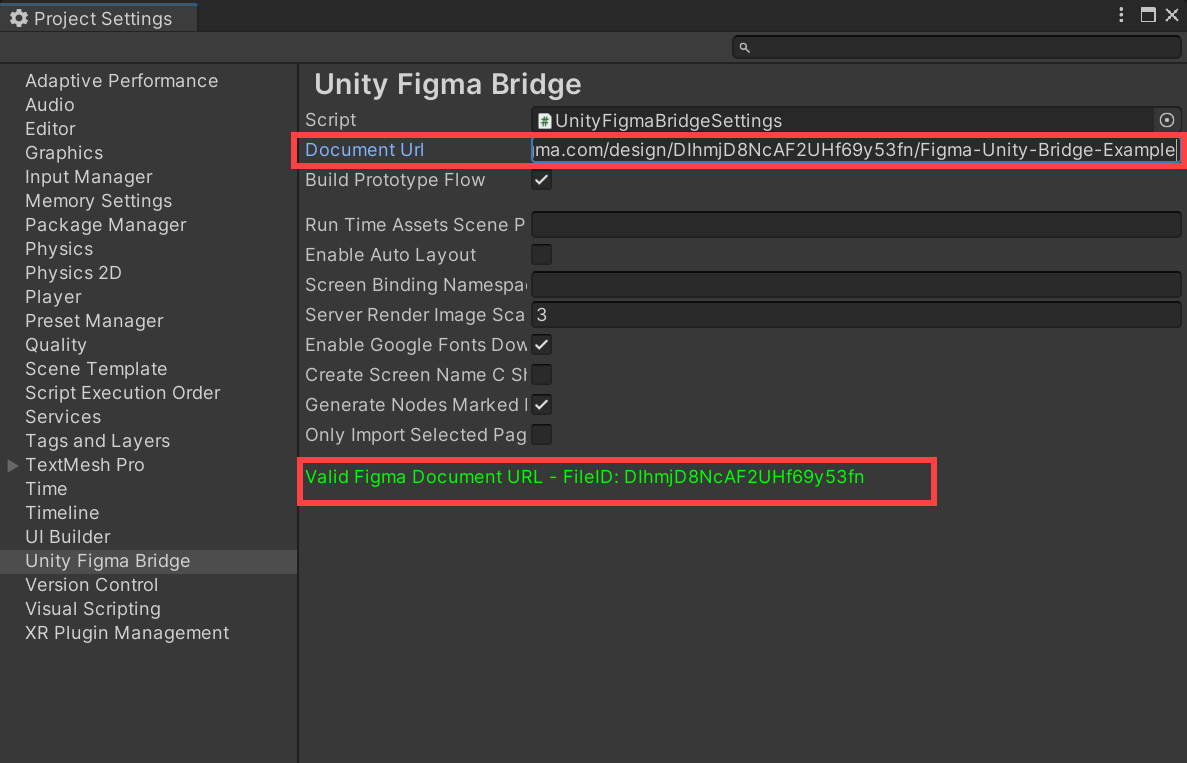Close the Project Settings window
Image resolution: width=1187 pixels, height=763 pixels.
pyautogui.click(x=1172, y=15)
